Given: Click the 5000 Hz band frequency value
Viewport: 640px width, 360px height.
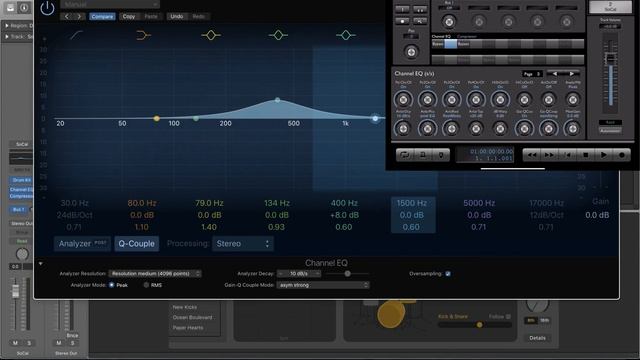Looking at the screenshot, I should 479,203.
